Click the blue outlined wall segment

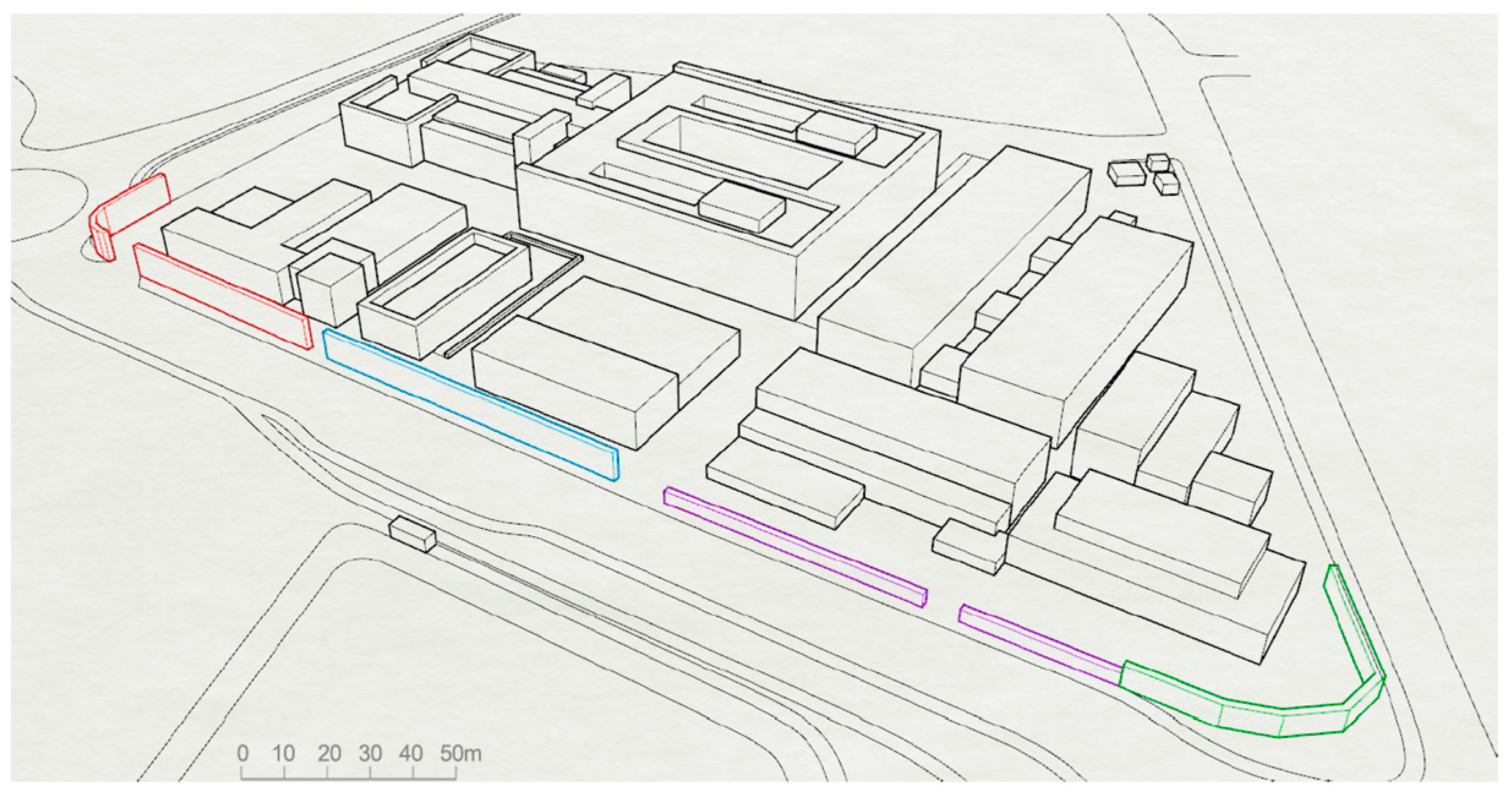point(471,404)
